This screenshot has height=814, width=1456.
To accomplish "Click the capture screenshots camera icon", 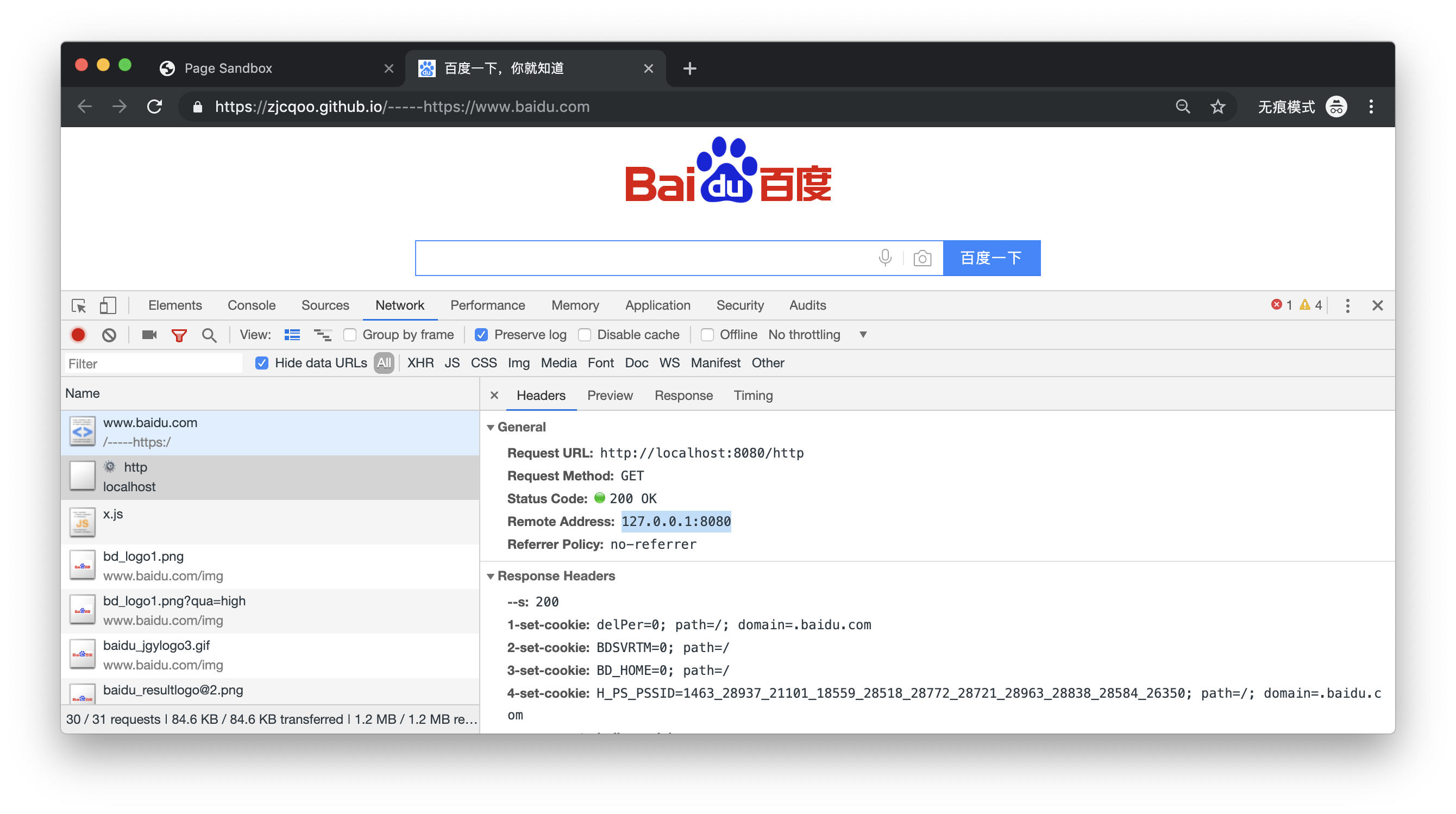I will (149, 335).
